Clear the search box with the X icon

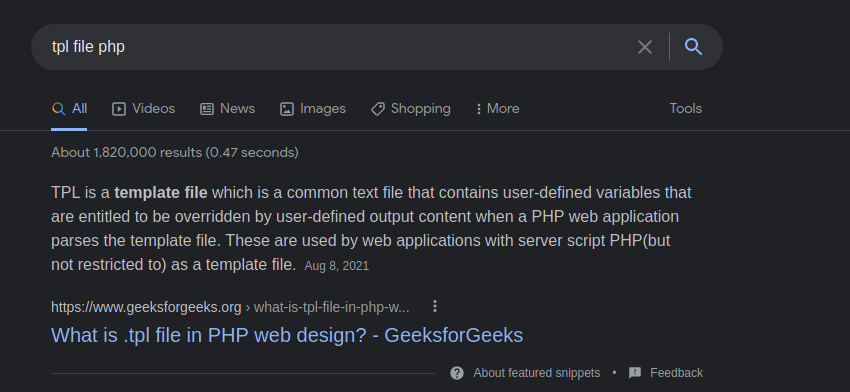click(645, 47)
